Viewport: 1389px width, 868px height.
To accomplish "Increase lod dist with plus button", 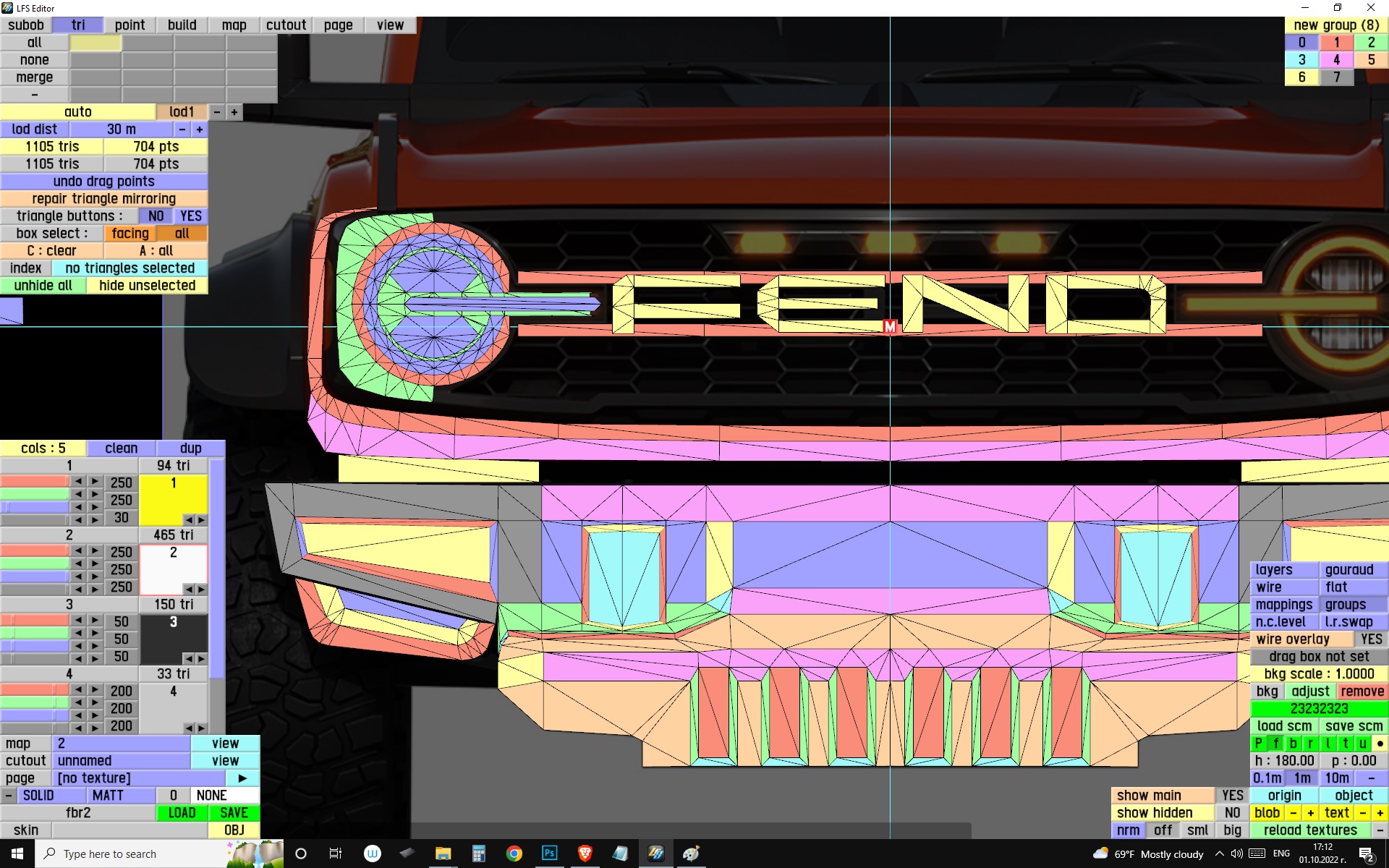I will pos(200,129).
